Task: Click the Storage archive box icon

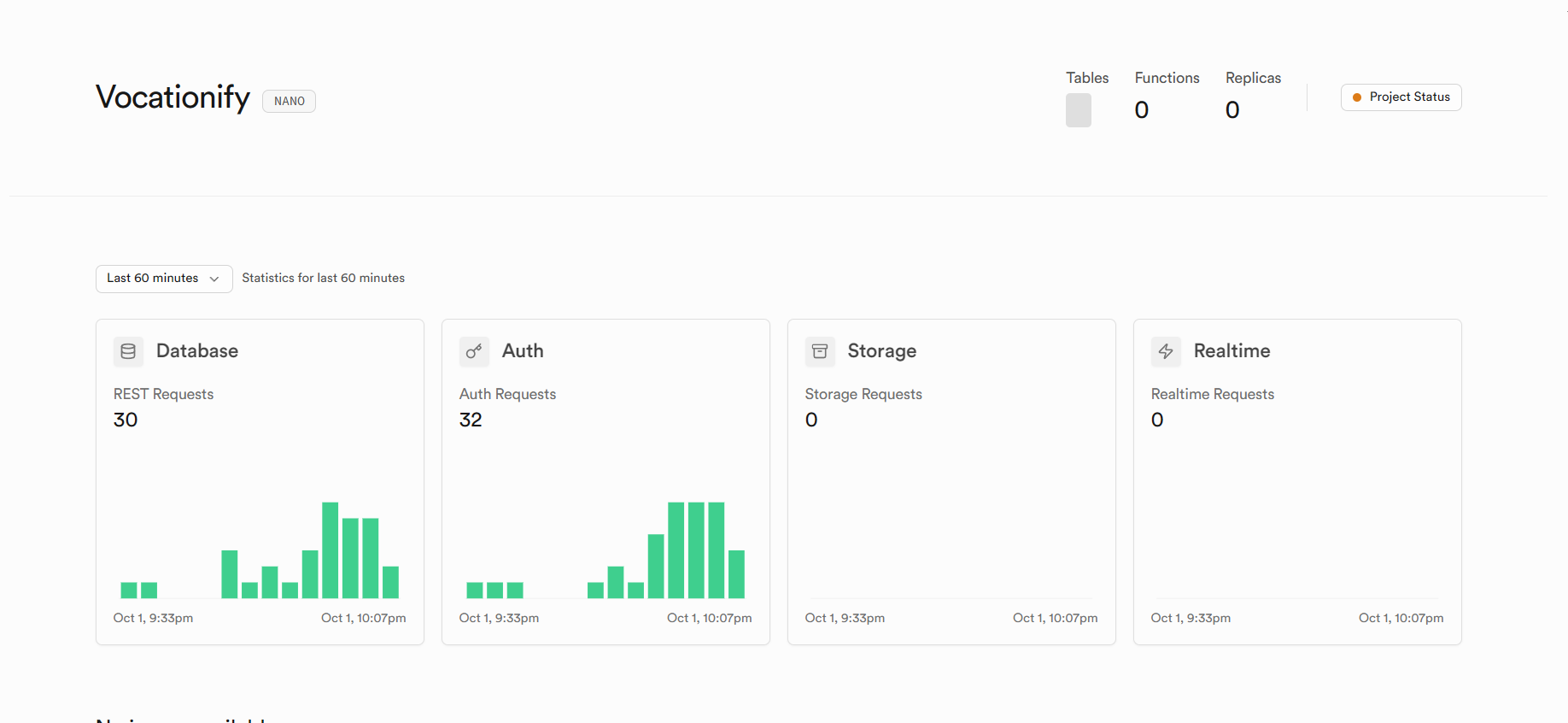Action: [820, 351]
